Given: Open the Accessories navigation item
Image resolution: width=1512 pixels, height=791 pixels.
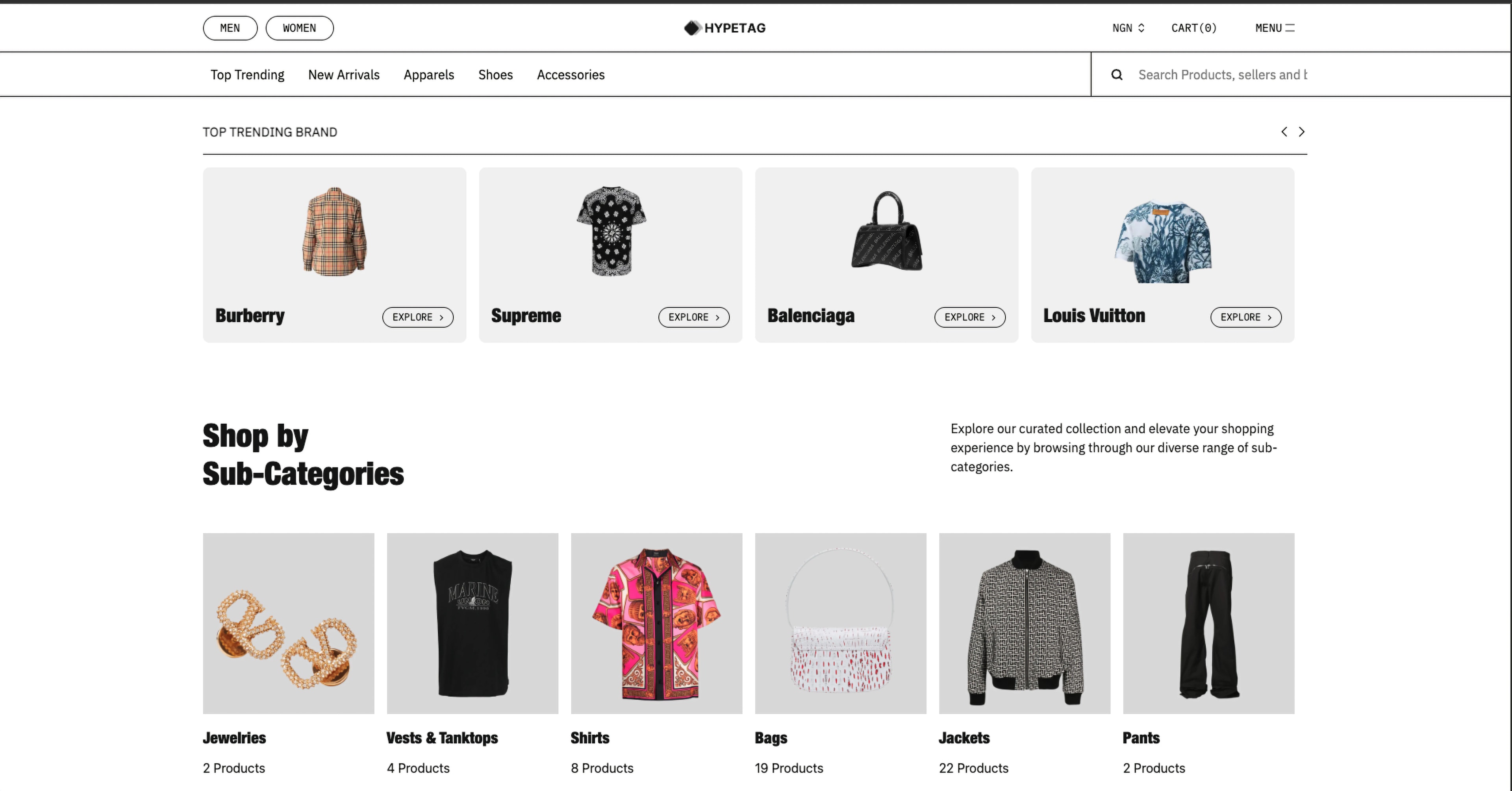Looking at the screenshot, I should coord(571,74).
